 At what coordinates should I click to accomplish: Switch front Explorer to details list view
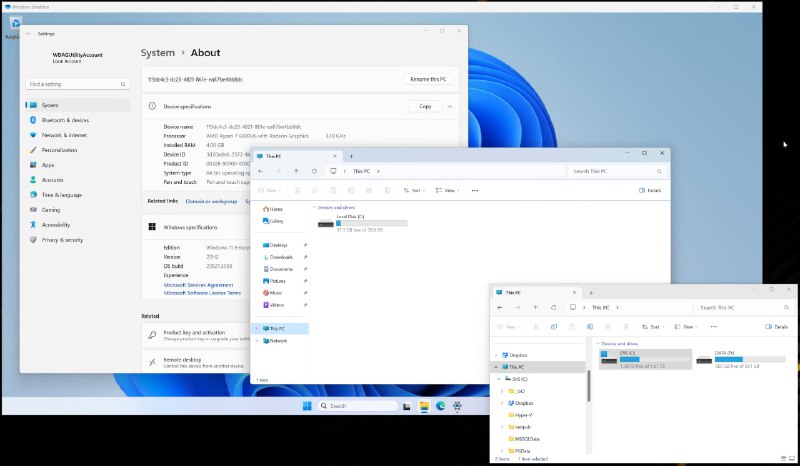[784, 458]
